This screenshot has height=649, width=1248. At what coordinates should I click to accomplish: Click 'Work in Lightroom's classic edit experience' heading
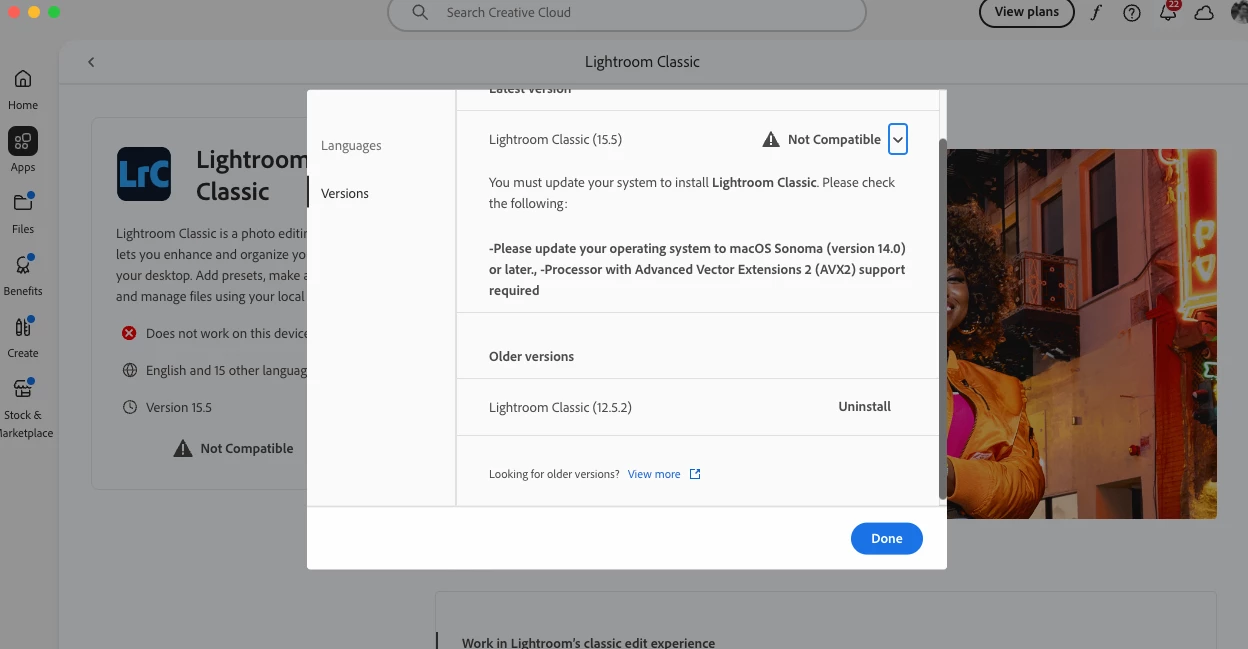click(x=588, y=642)
